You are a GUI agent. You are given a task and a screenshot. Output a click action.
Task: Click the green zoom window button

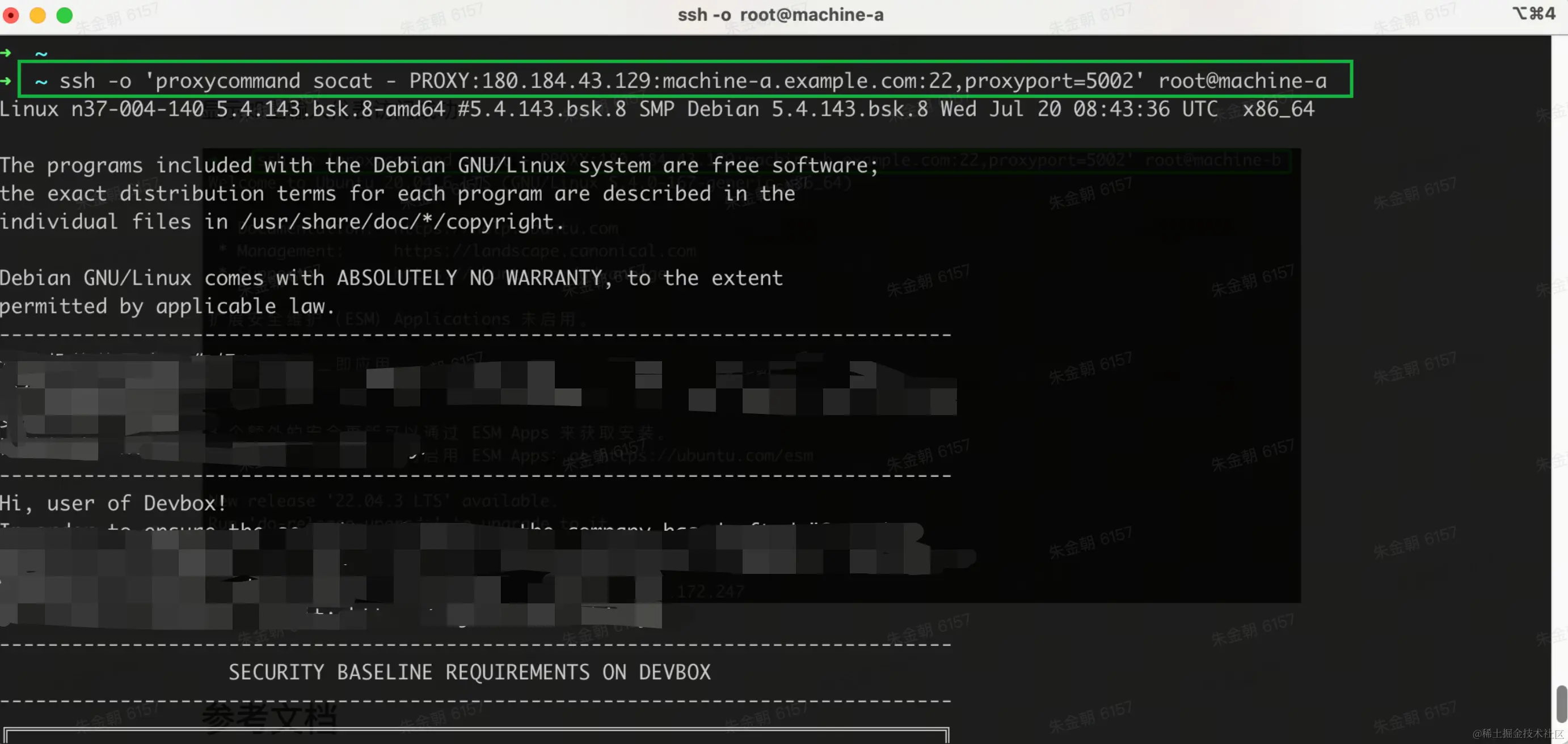[65, 15]
